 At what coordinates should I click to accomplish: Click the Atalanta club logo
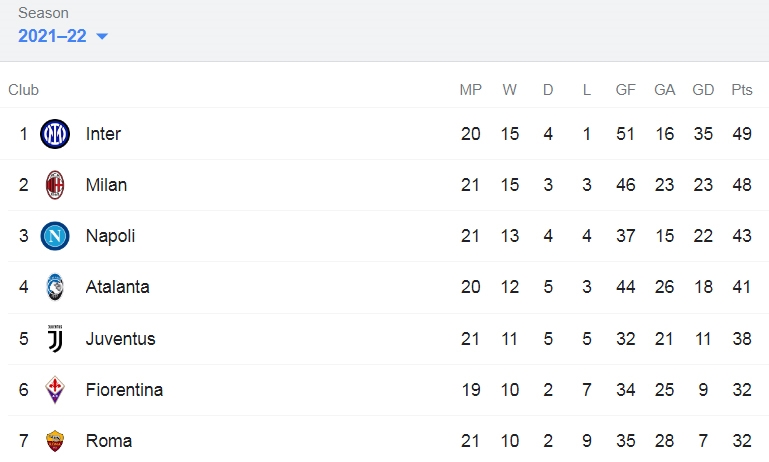pyautogui.click(x=55, y=287)
